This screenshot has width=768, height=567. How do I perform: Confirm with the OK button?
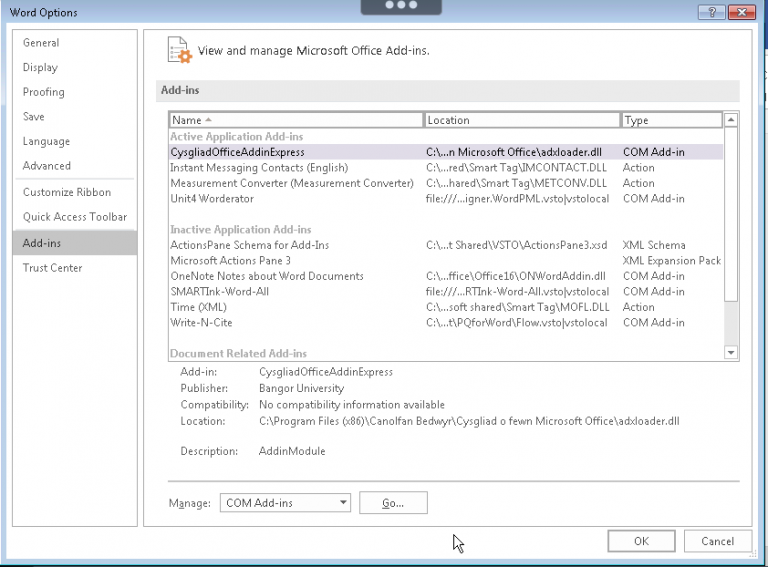(641, 541)
